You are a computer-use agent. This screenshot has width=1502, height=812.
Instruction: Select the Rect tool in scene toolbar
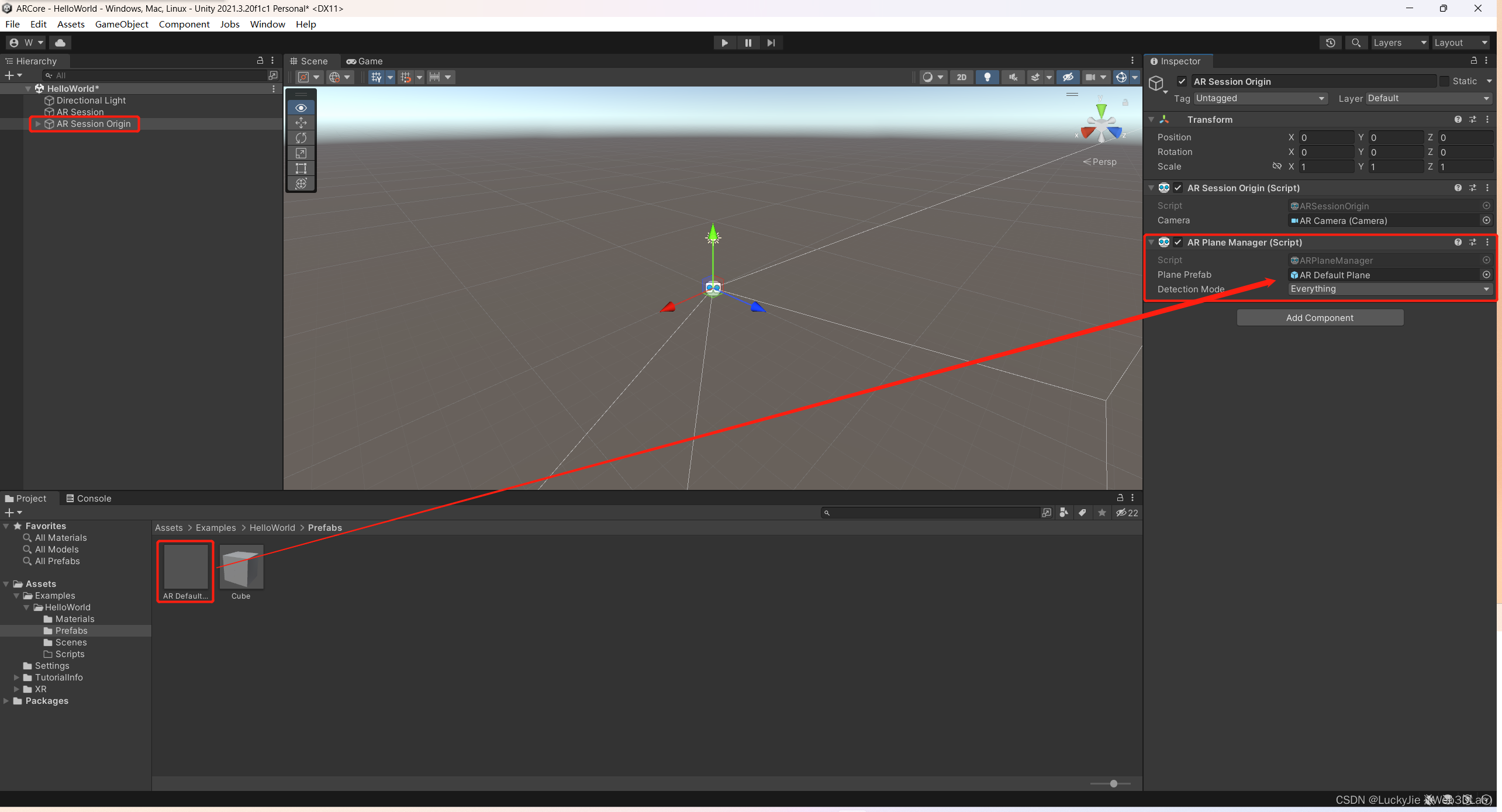tap(301, 168)
